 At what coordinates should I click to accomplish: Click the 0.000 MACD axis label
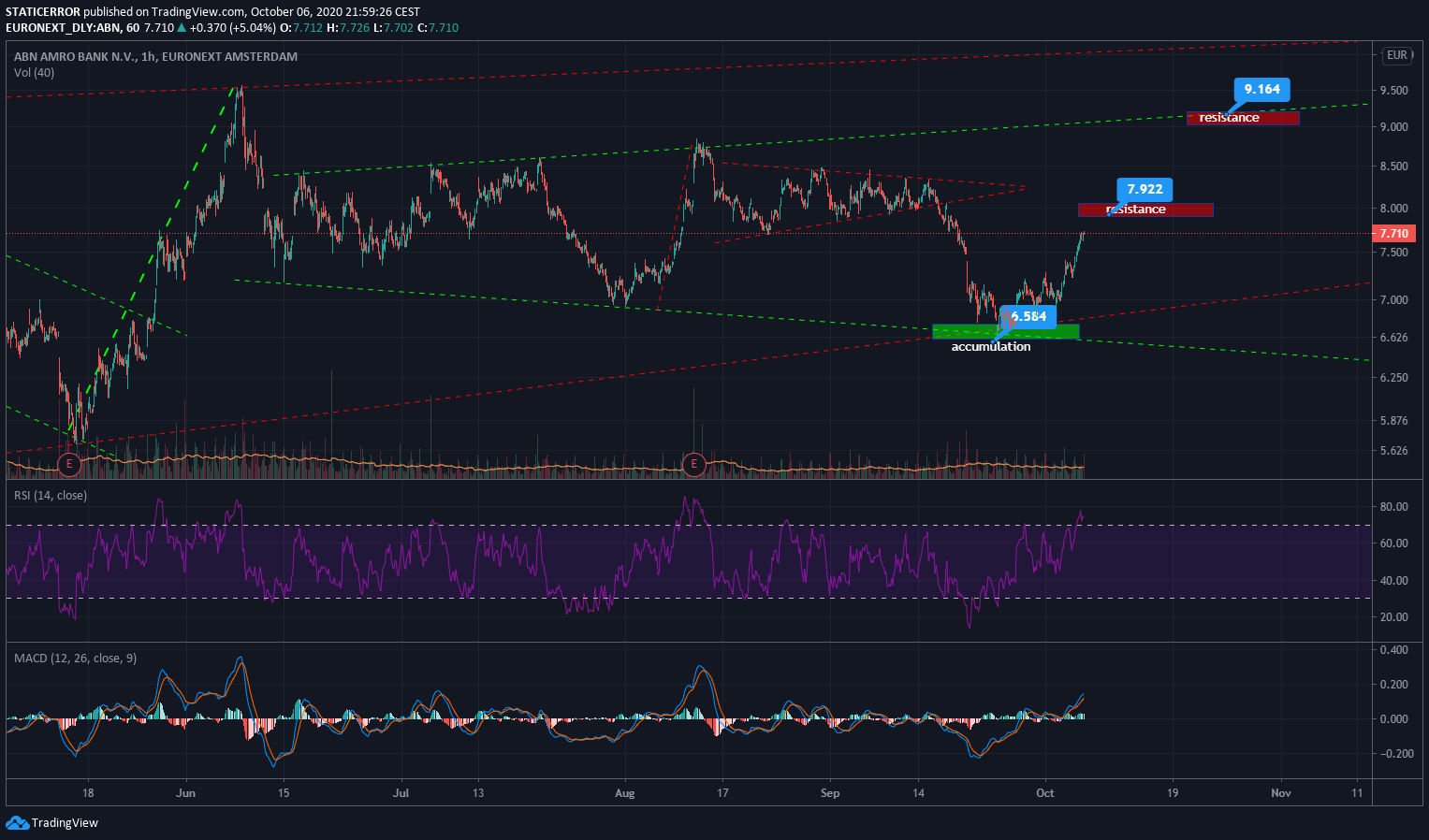pos(1393,719)
